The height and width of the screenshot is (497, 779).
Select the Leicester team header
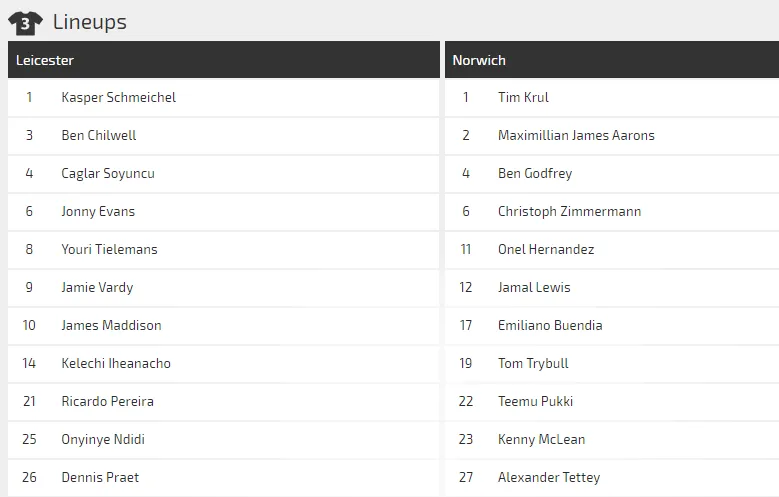click(45, 60)
